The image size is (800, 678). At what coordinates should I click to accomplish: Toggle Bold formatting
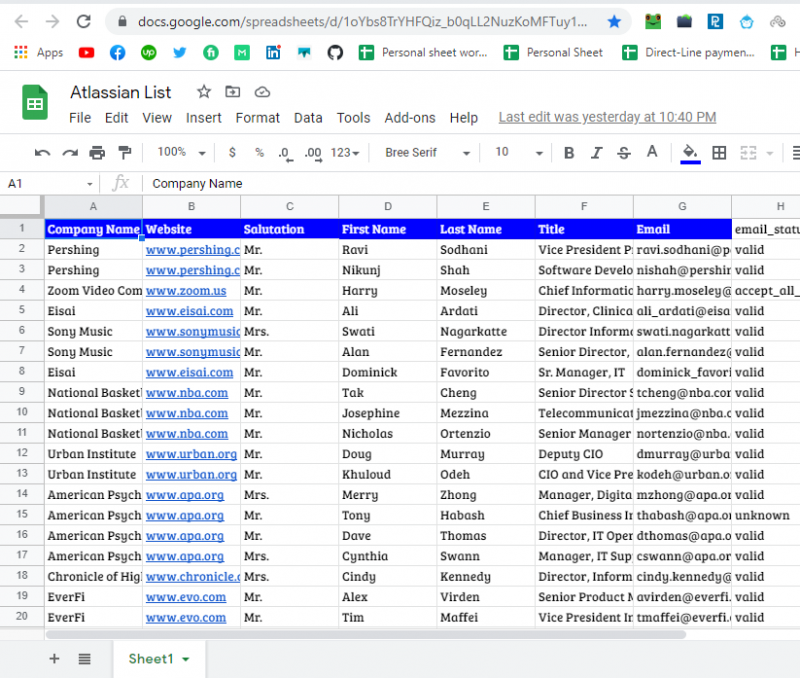(x=569, y=153)
